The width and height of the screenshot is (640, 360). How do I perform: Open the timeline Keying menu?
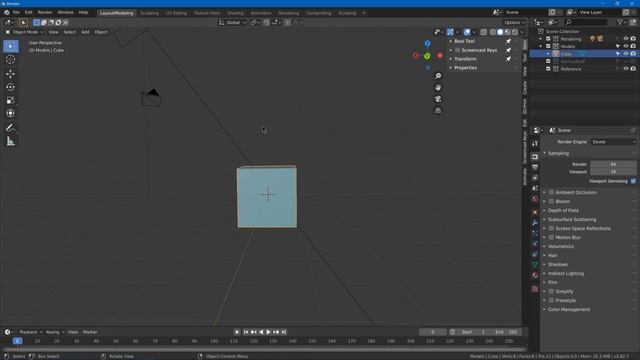click(55, 332)
